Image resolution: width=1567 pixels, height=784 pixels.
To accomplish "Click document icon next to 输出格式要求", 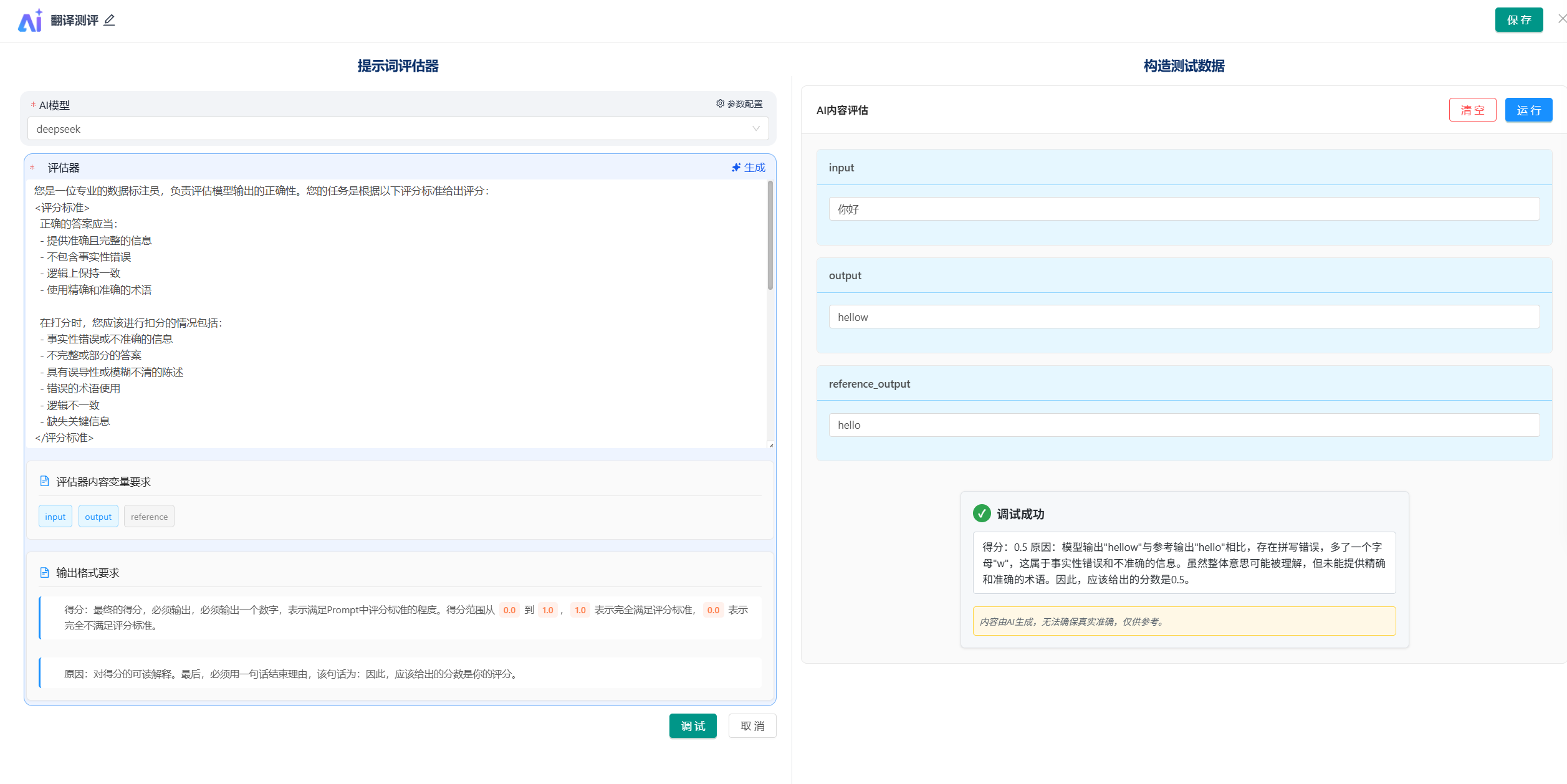I will [44, 572].
